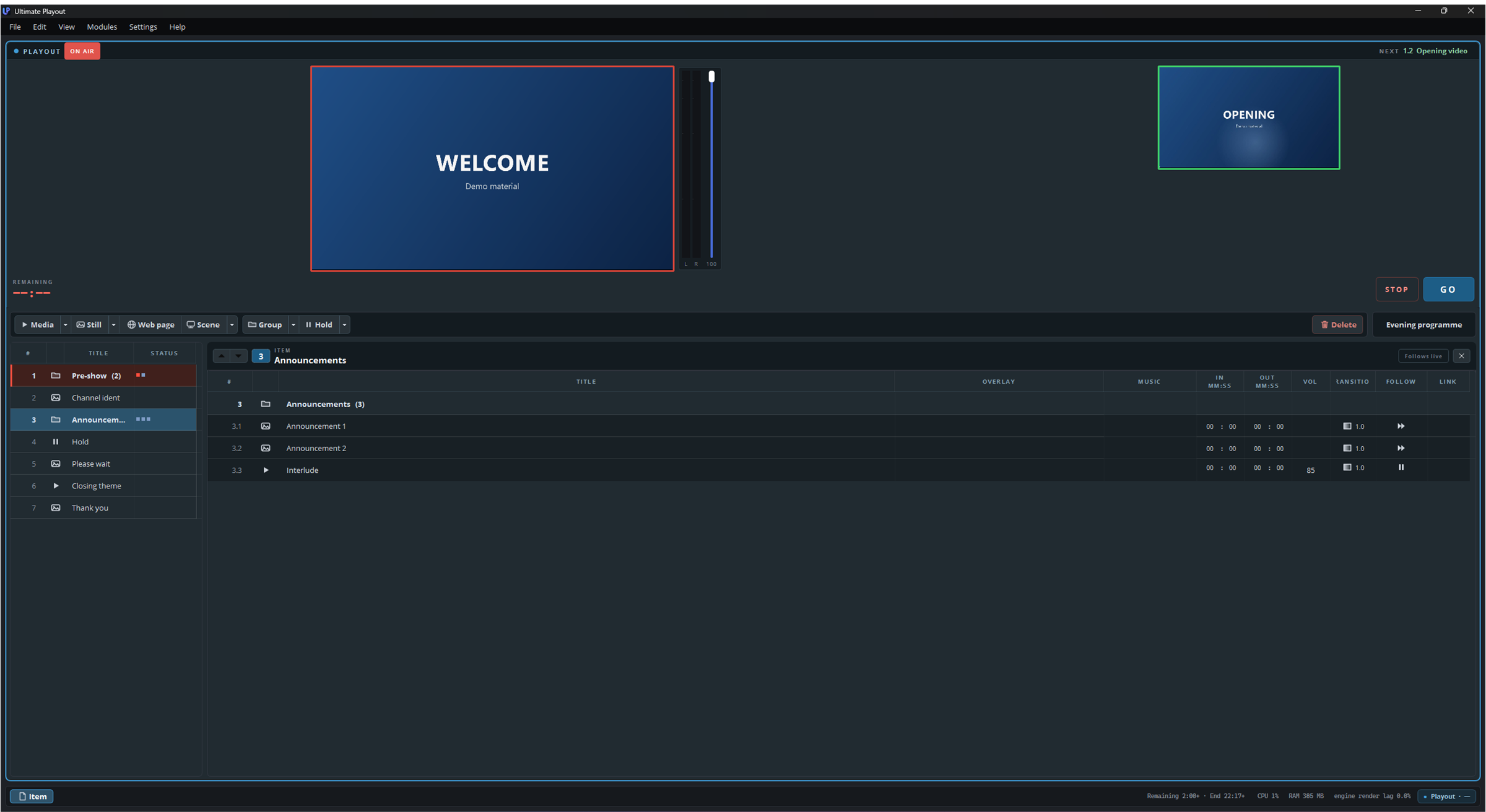This screenshot has height=812, width=1486.
Task: Open the Still button dropdown arrow
Action: coord(113,324)
